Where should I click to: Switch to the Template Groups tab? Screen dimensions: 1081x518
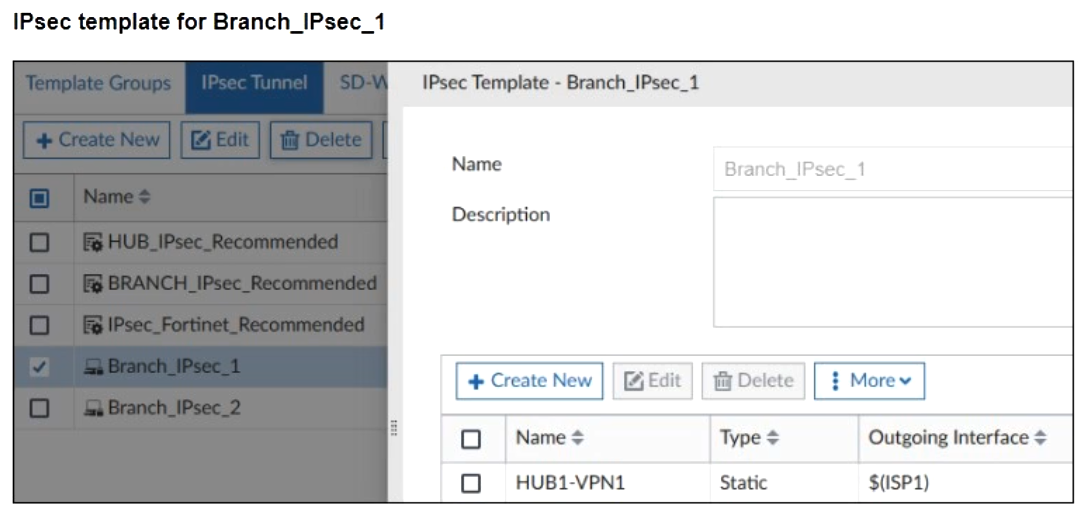pyautogui.click(x=98, y=83)
